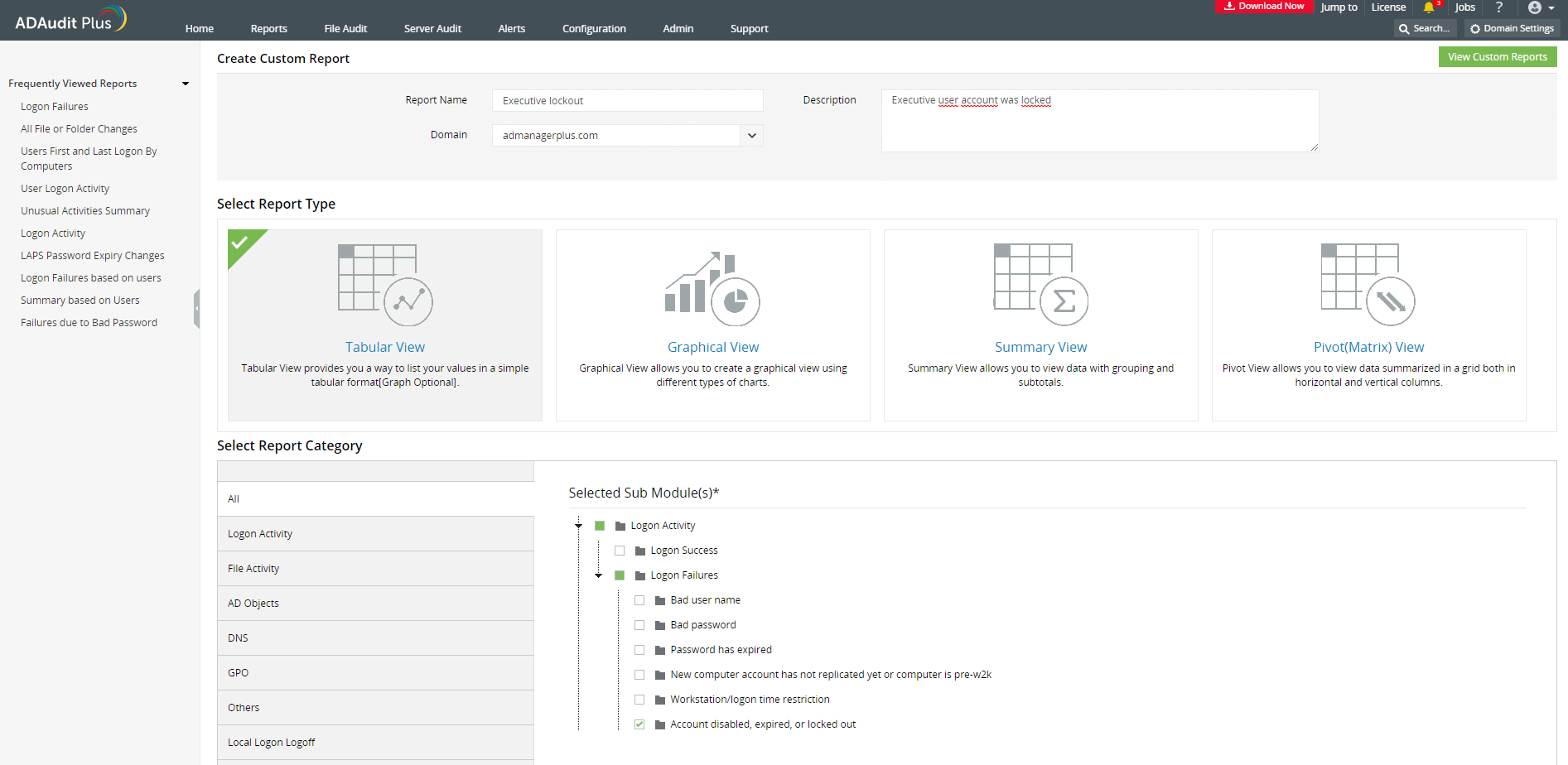Click the Graphical View chart icon
The width and height of the screenshot is (1568, 765).
[x=712, y=289]
